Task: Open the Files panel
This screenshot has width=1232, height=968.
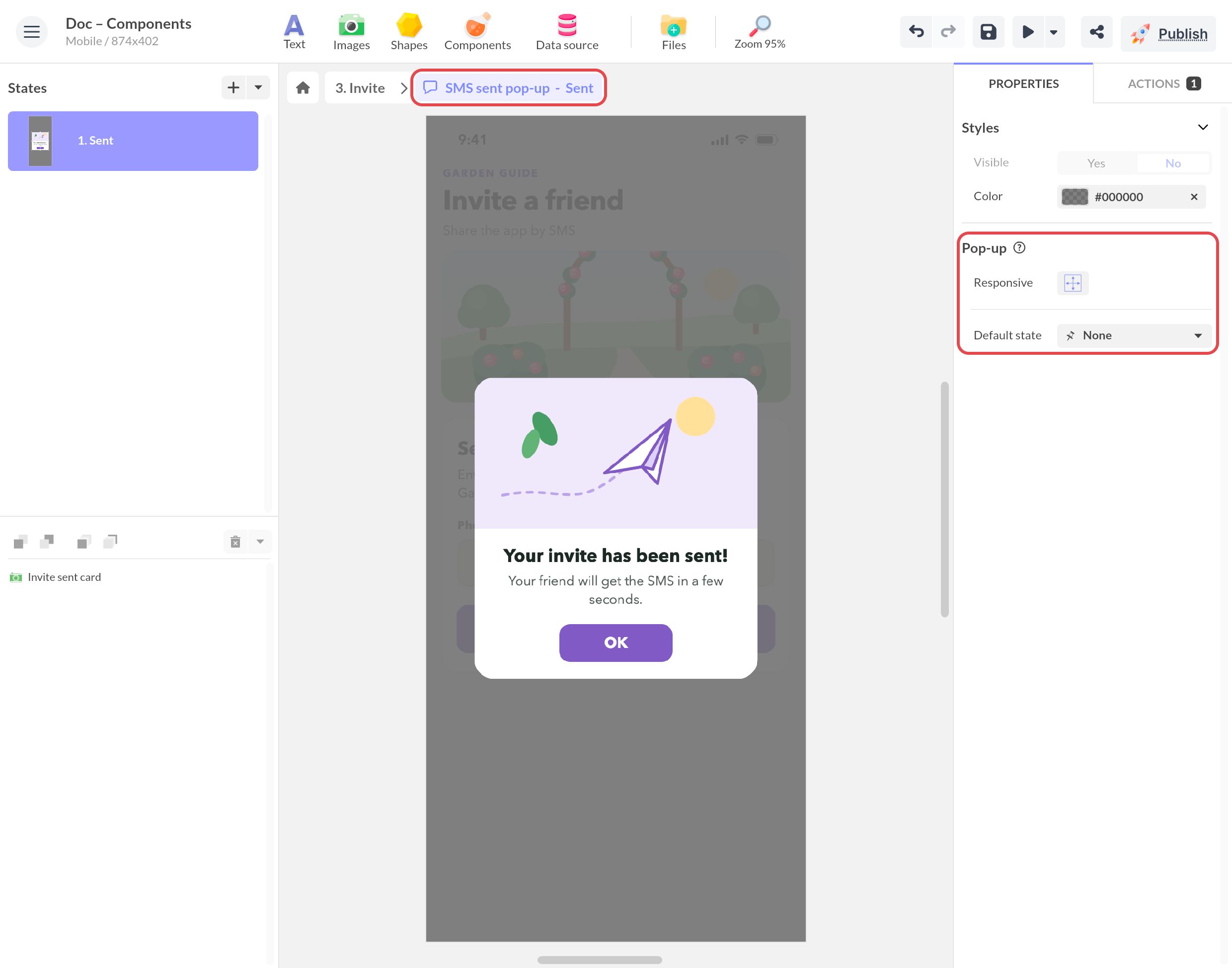Action: click(674, 32)
